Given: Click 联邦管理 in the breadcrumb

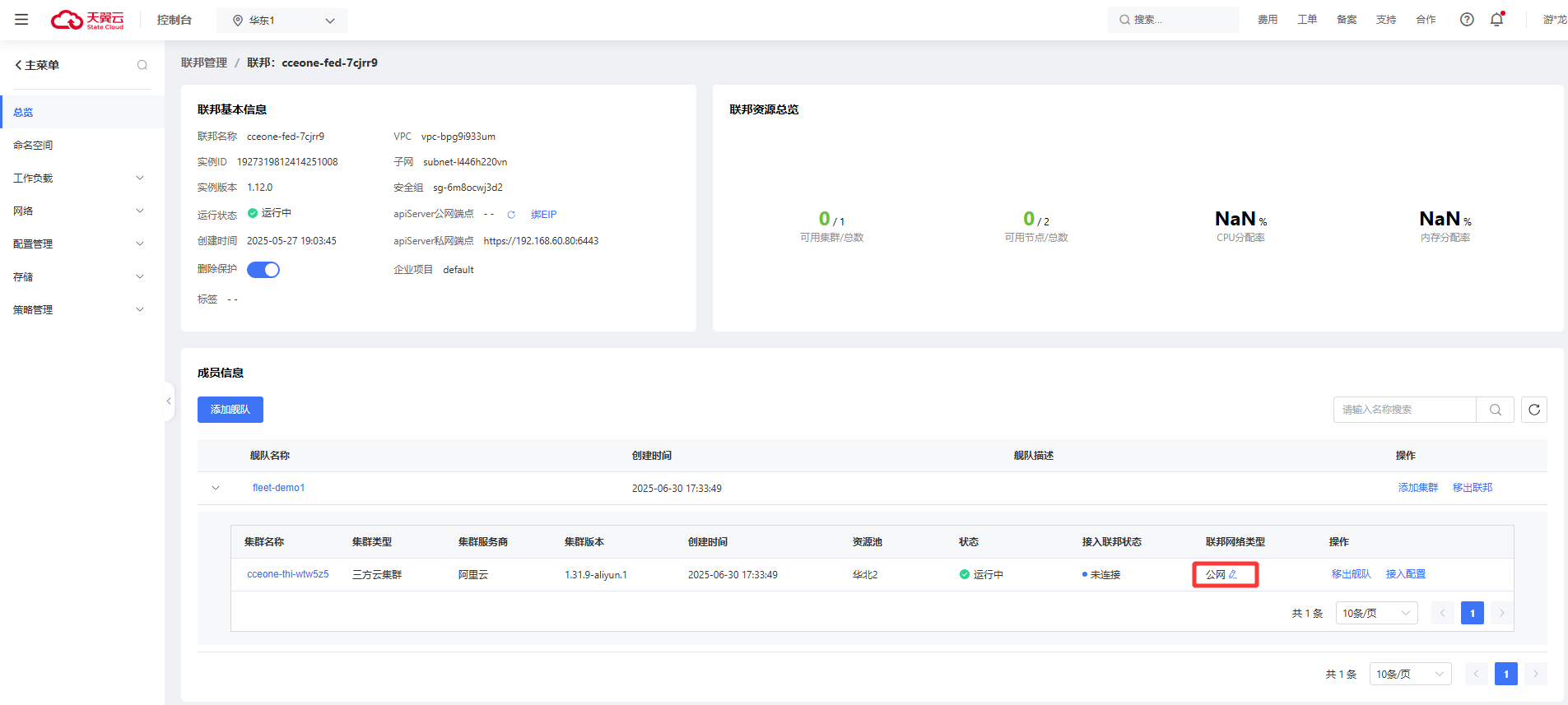Looking at the screenshot, I should click(204, 63).
